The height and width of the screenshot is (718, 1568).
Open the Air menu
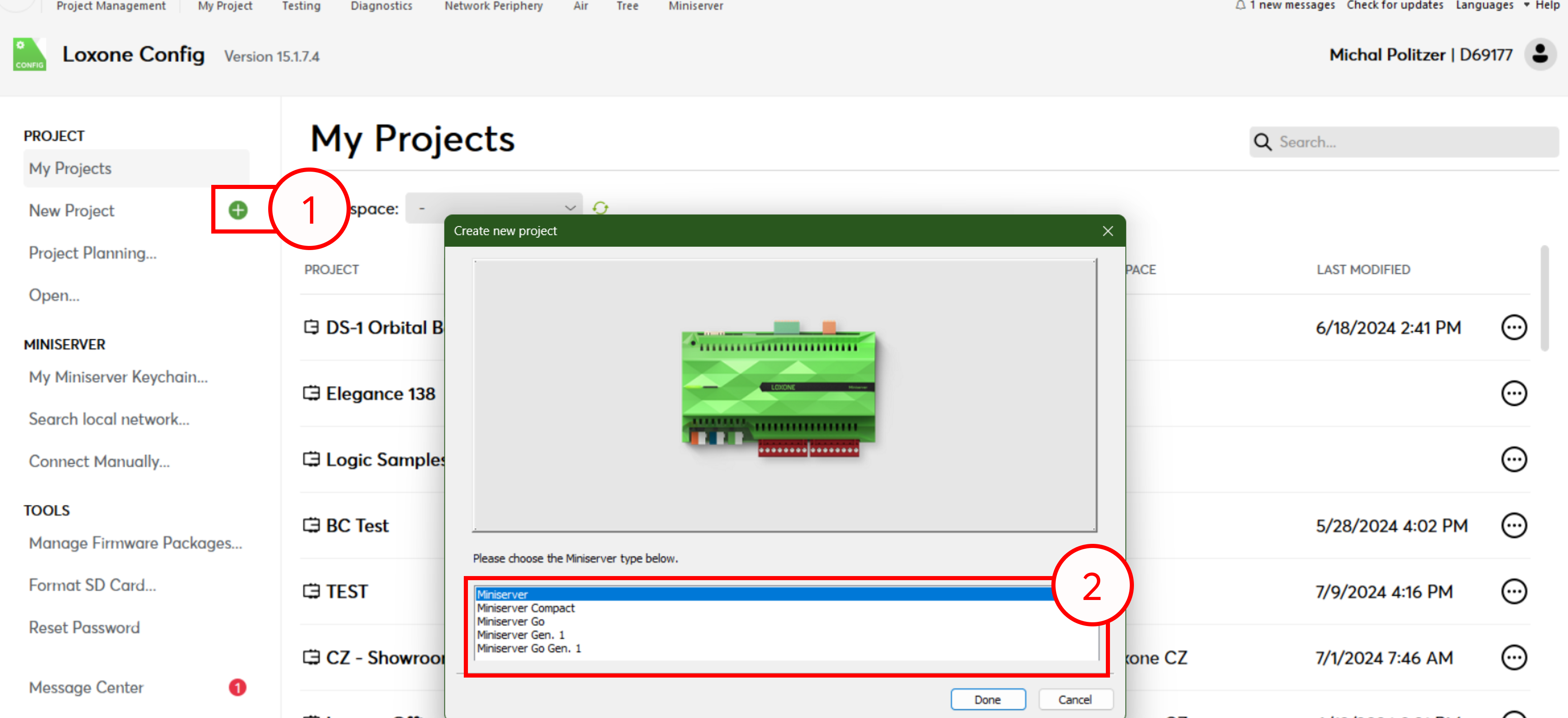tap(581, 5)
